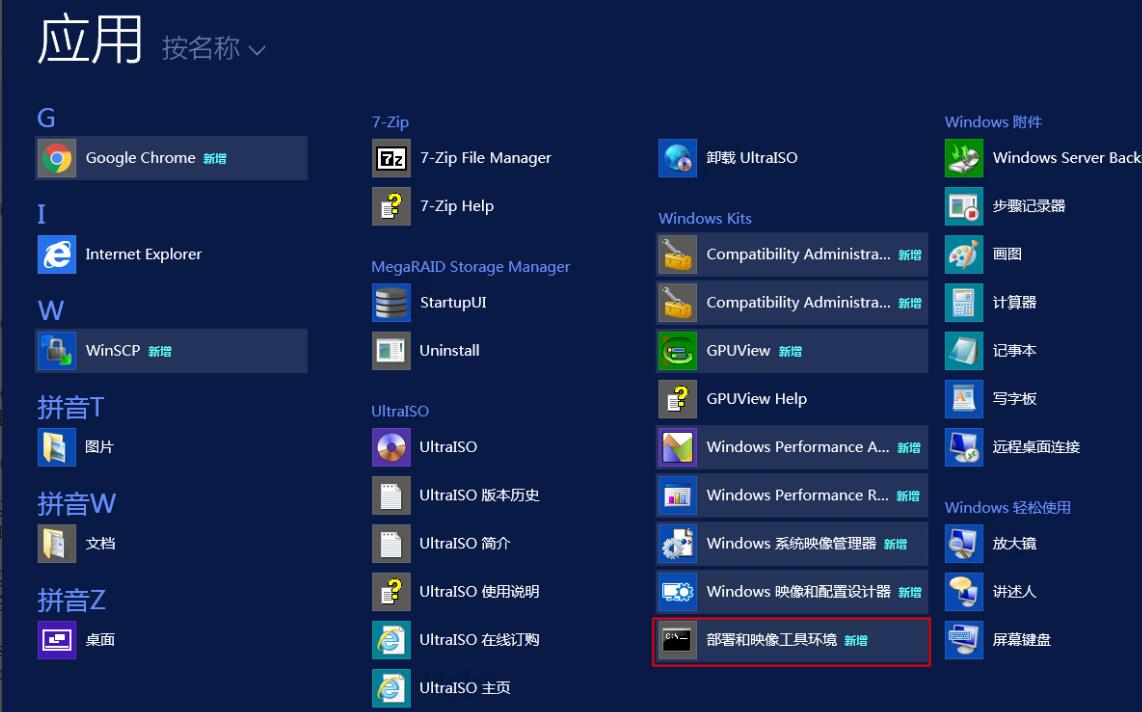
Task: Click the "Windows 附件" category header
Action: (x=993, y=122)
